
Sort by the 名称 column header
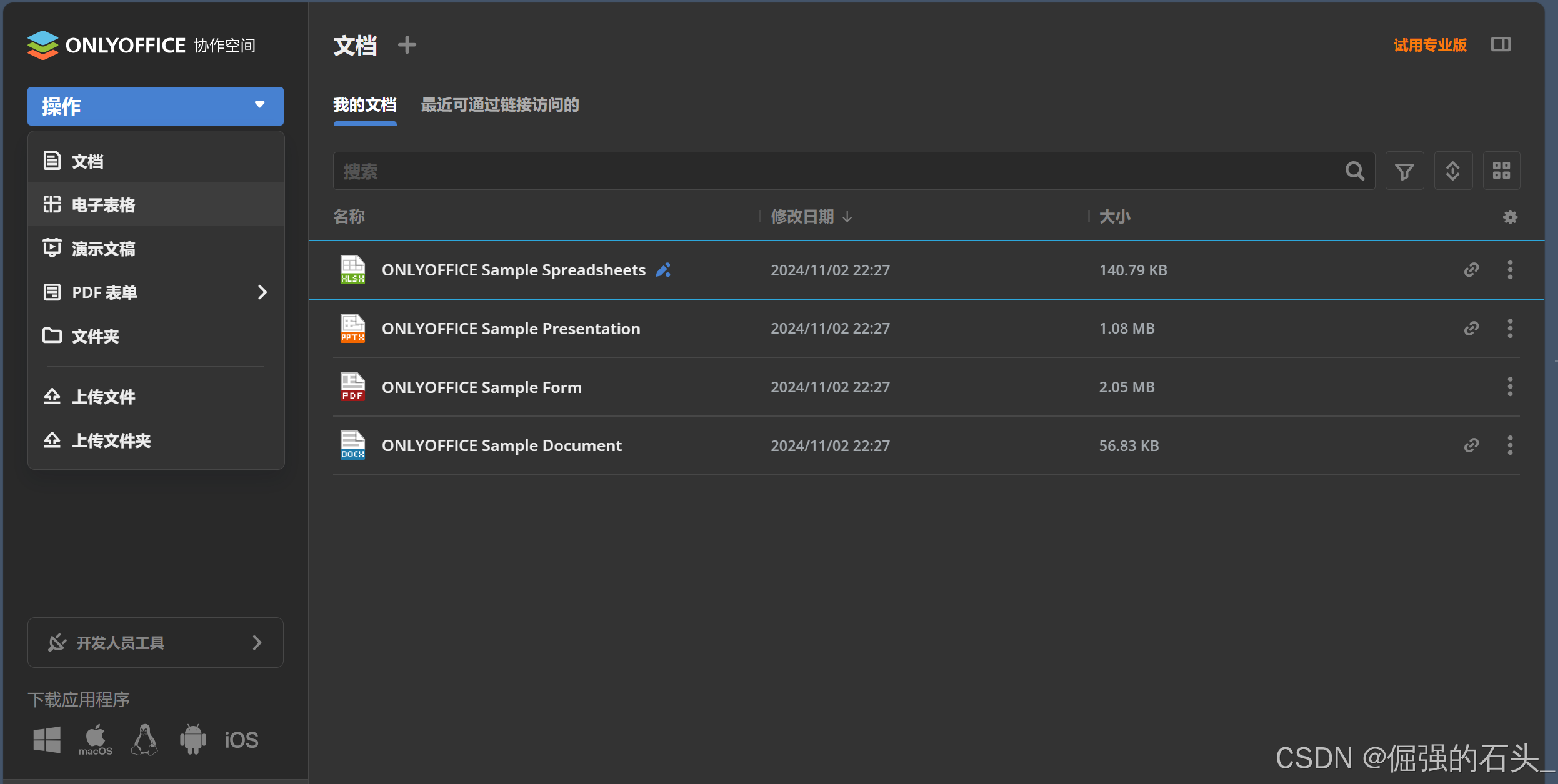[349, 216]
